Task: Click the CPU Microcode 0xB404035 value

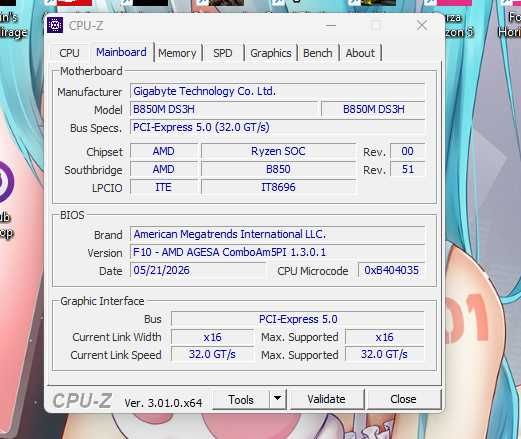Action: click(391, 270)
